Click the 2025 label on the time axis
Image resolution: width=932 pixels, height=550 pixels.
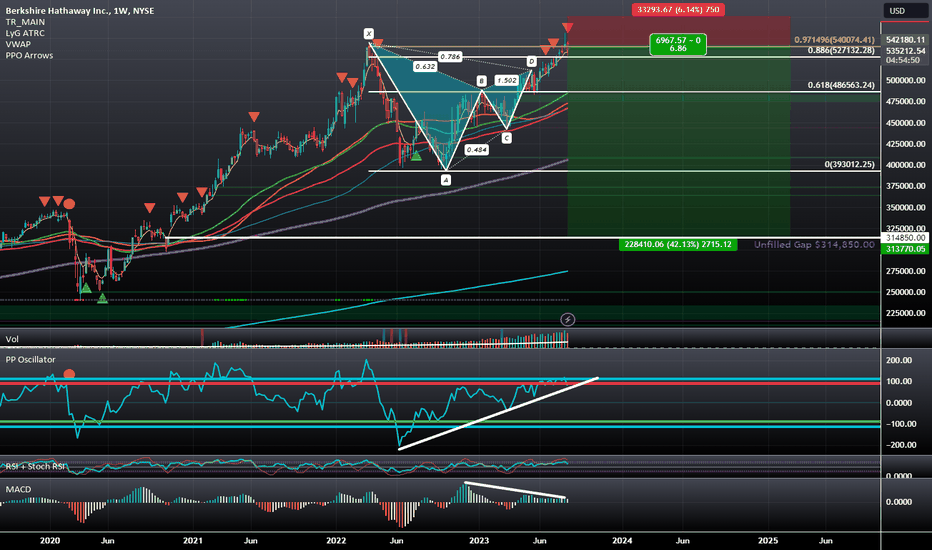(x=767, y=540)
